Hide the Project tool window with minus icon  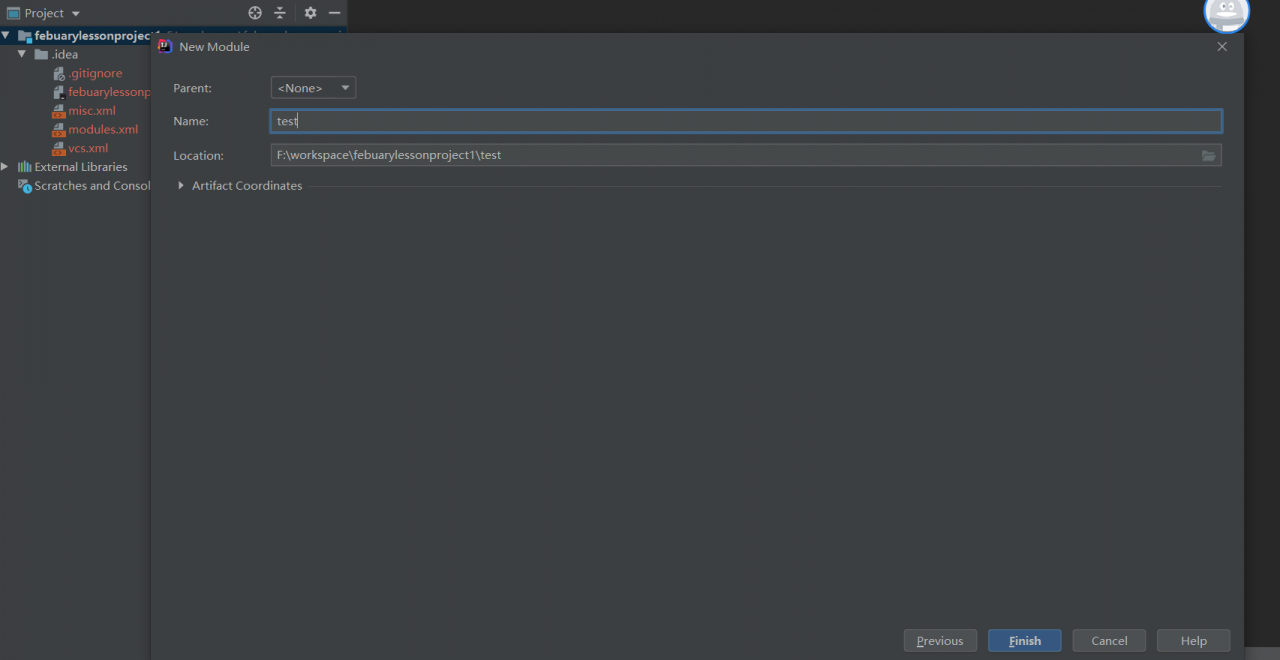[x=334, y=13]
